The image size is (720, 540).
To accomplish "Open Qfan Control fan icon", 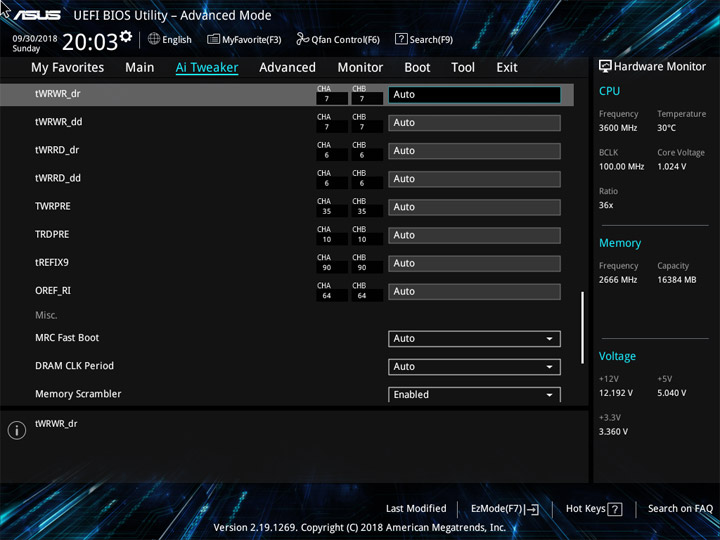I will (x=303, y=39).
